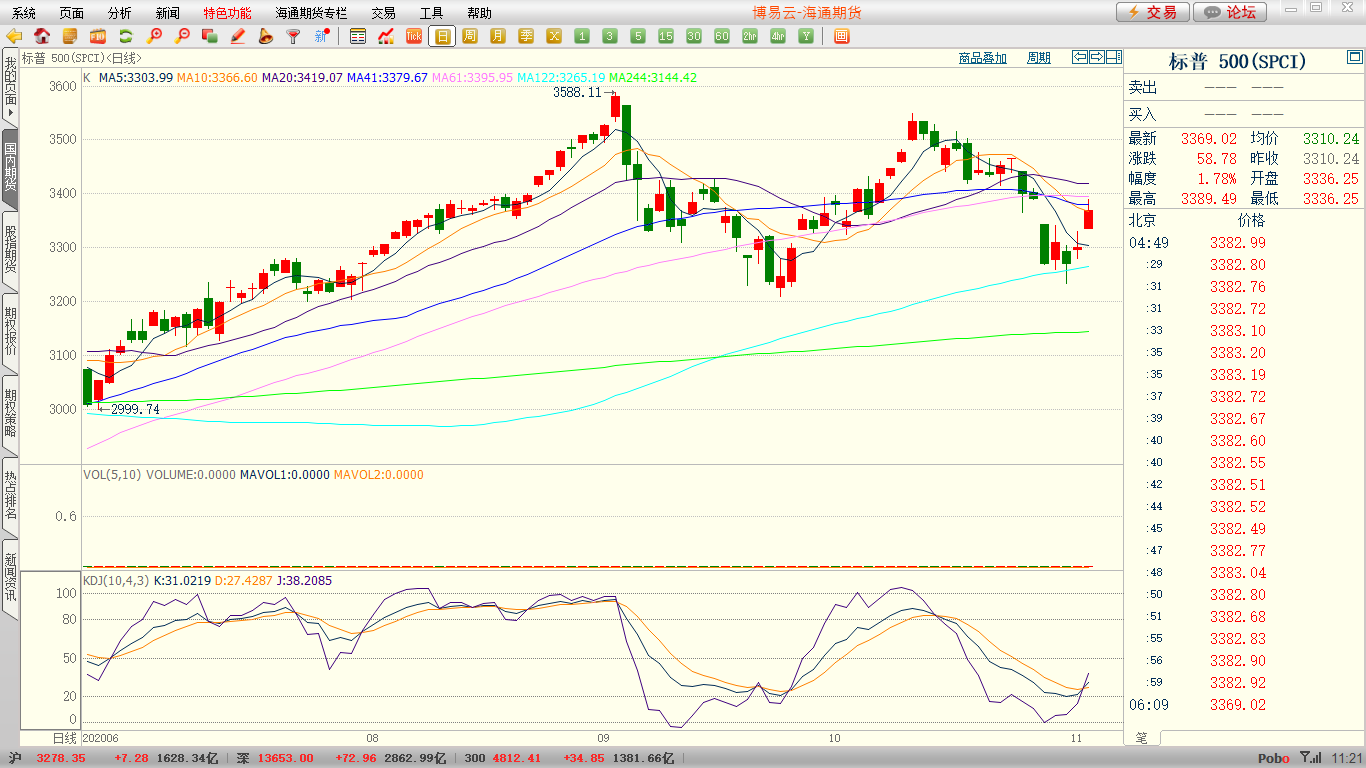Open the 页面 menu
The width and height of the screenshot is (1366, 768).
[72, 13]
